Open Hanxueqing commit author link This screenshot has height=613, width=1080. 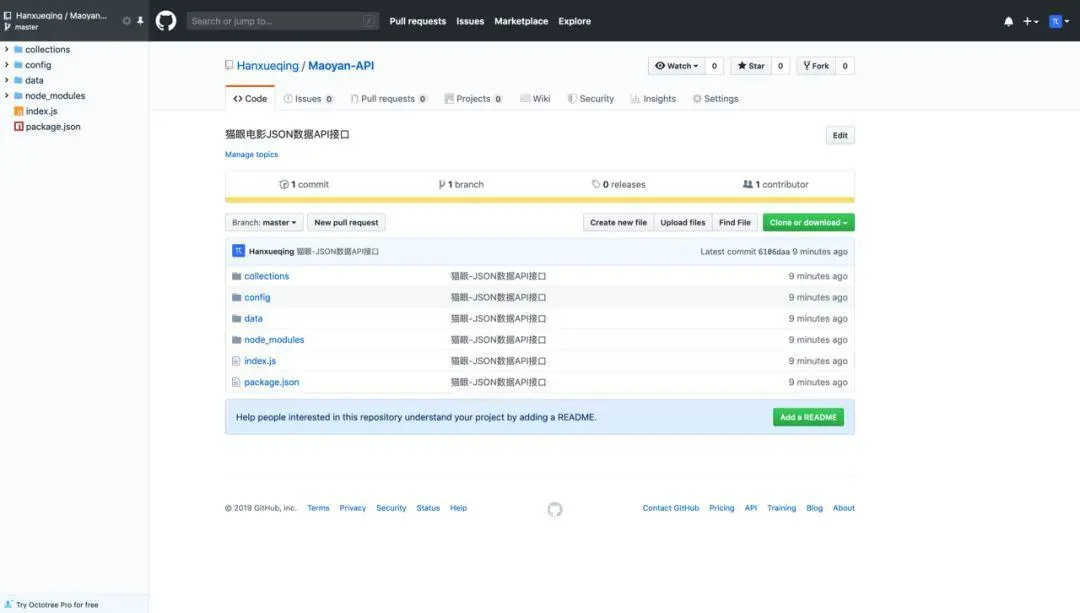point(271,251)
